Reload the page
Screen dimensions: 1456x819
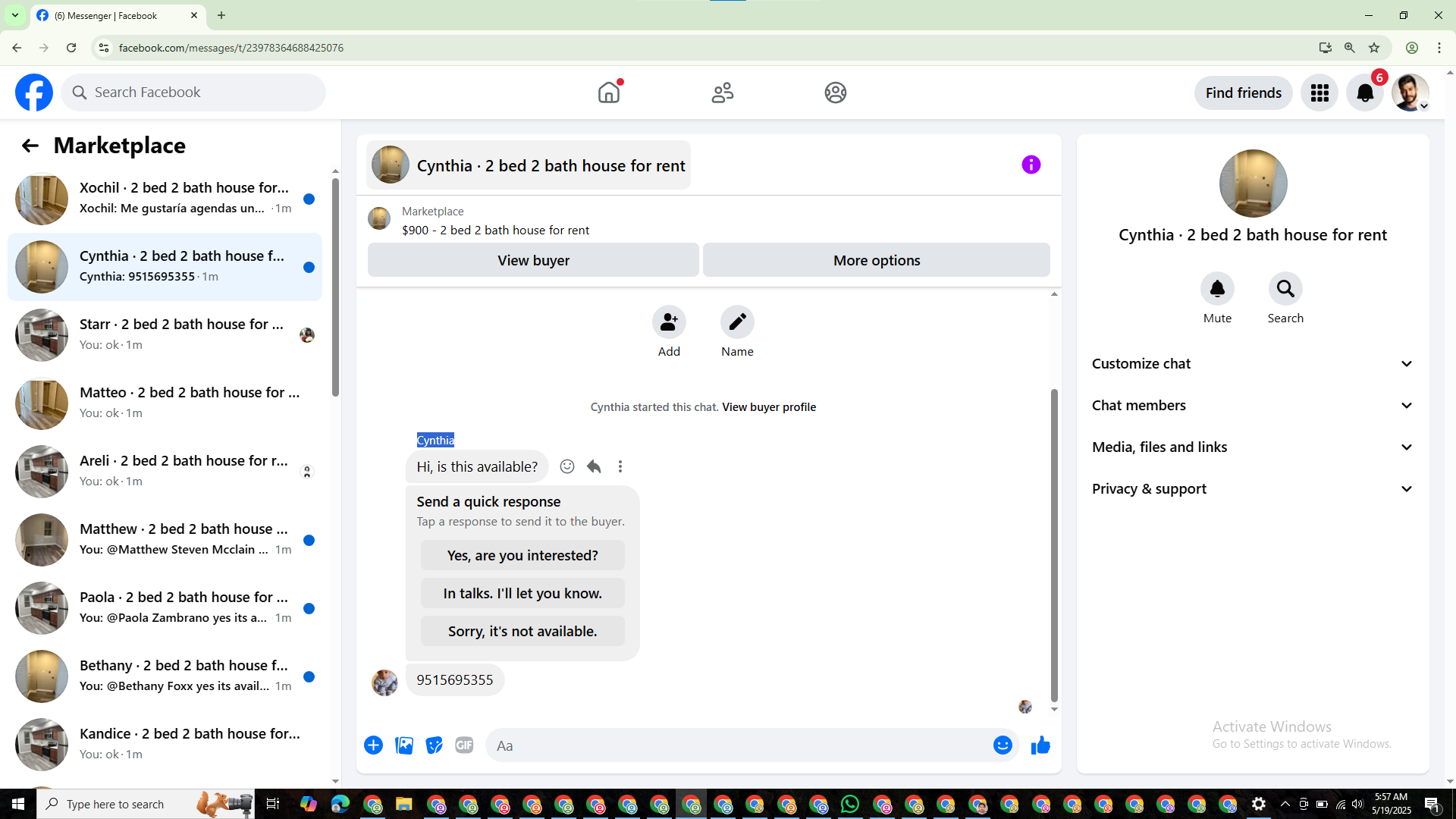(x=71, y=48)
